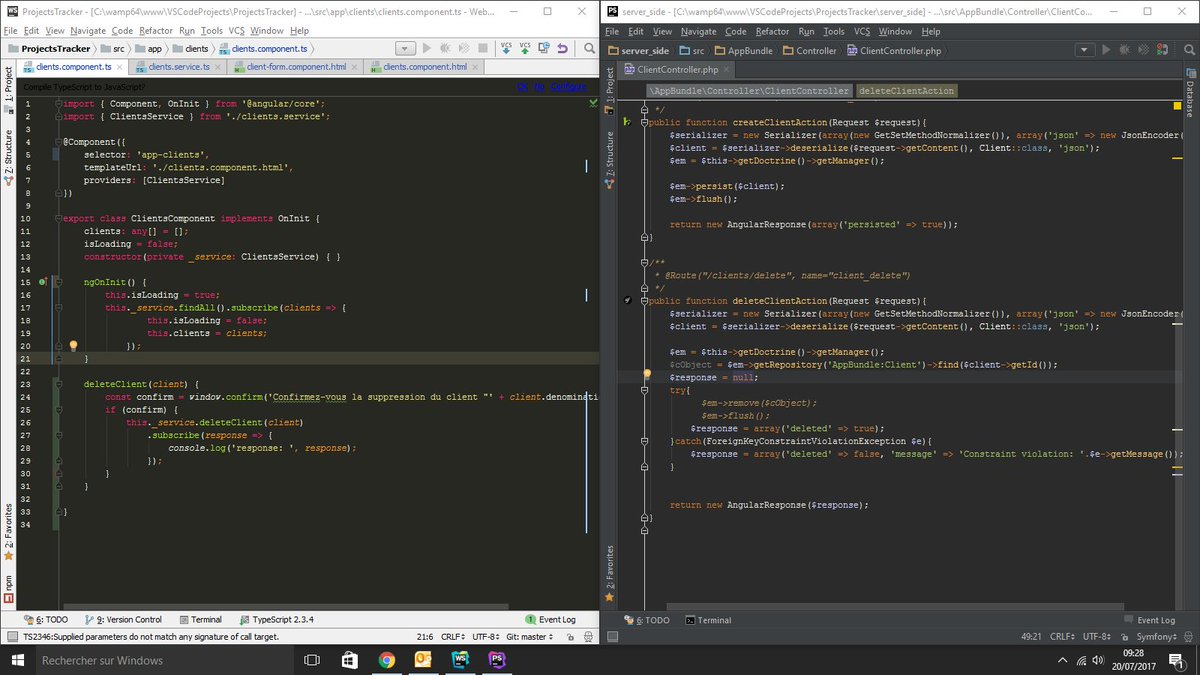Toggle the Z: Structure tool window in PhpStorm
1200x675 pixels.
click(610, 161)
